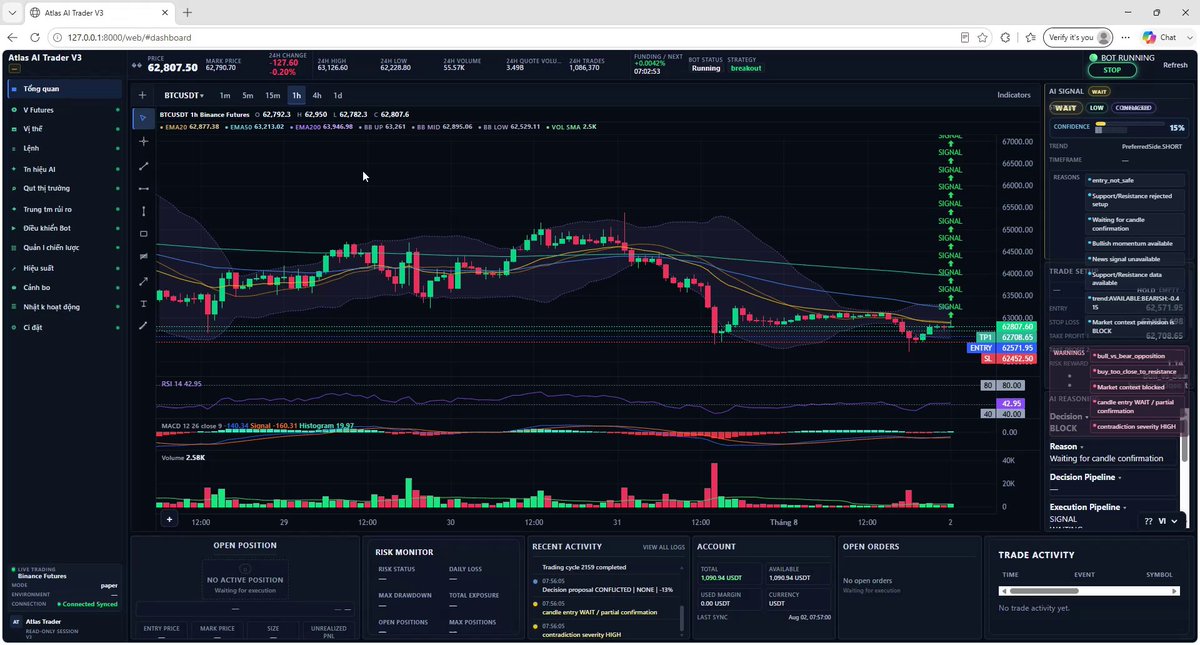Expand the Reason section
Viewport: 1200px width, 645px height.
1066,447
